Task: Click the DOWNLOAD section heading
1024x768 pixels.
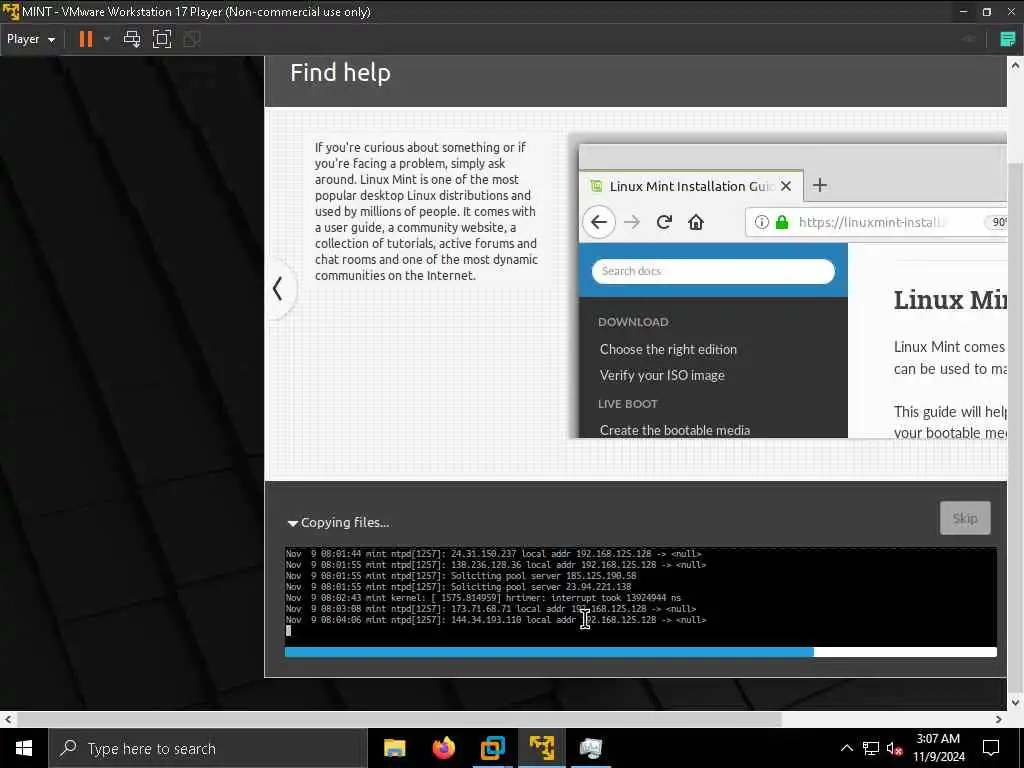Action: (633, 322)
